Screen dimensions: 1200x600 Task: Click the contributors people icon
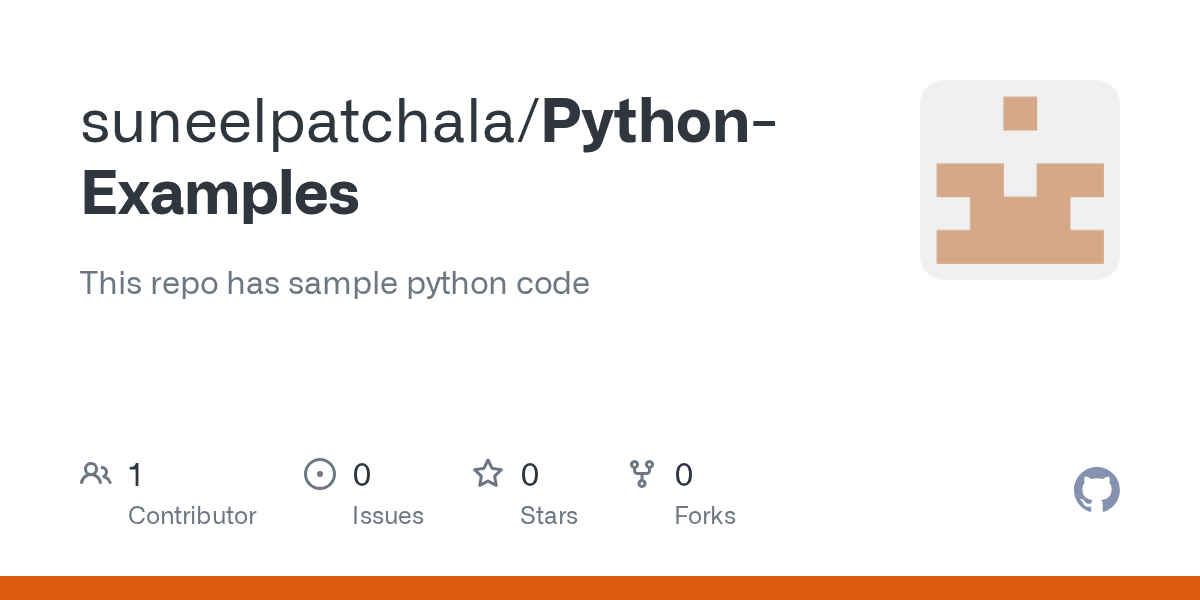[95, 473]
